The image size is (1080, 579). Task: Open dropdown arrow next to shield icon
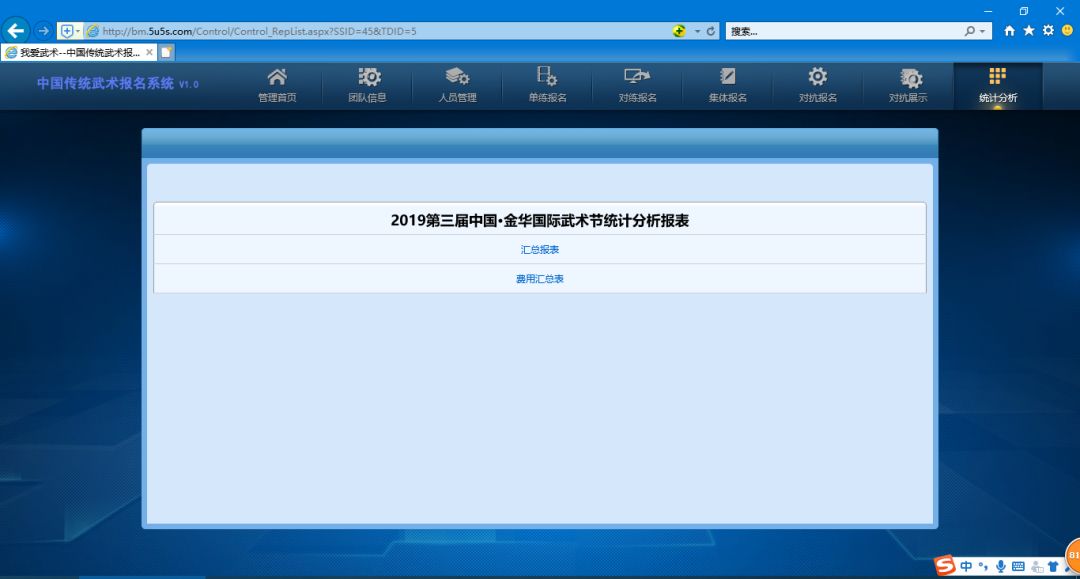[x=78, y=31]
